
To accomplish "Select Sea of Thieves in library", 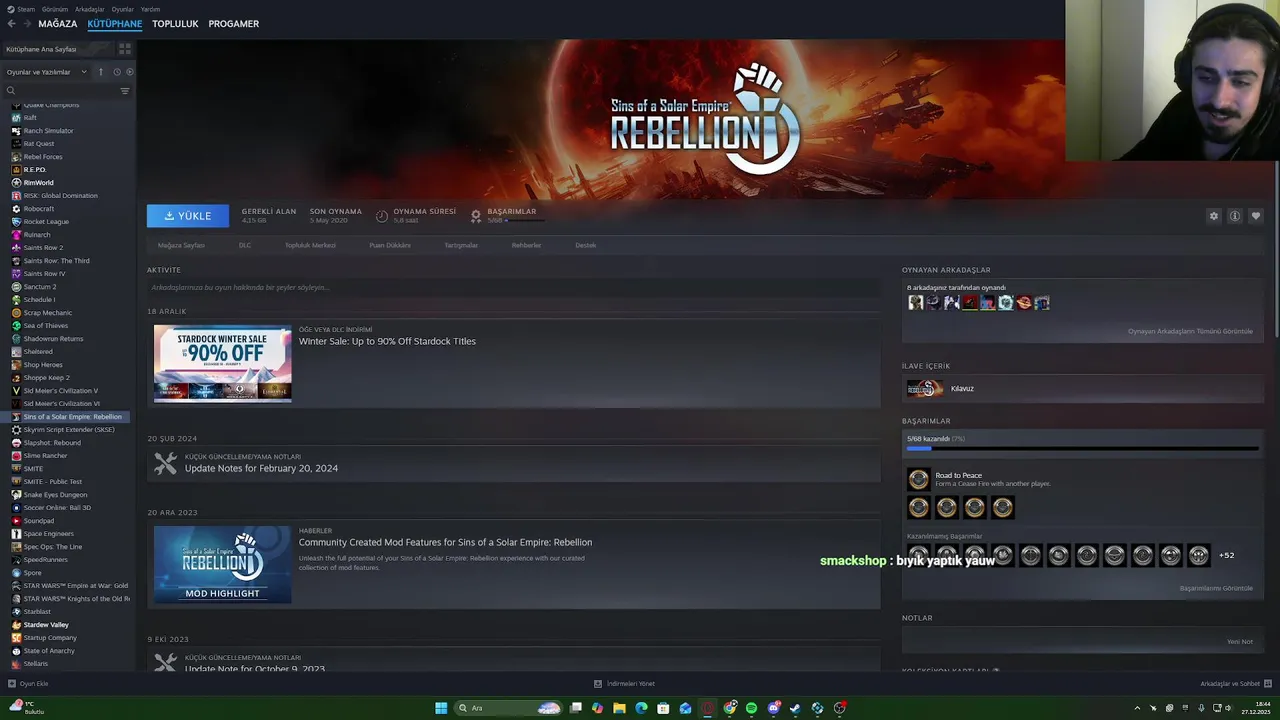I will (46, 326).
